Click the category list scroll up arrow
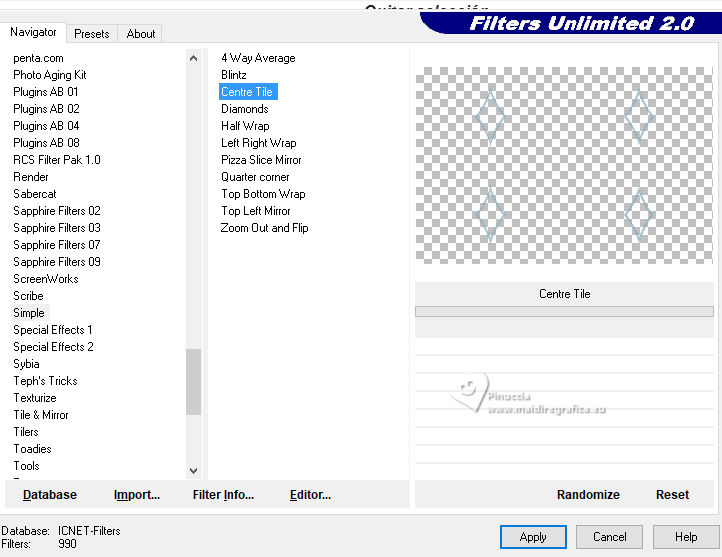Image resolution: width=722 pixels, height=557 pixels. click(193, 58)
